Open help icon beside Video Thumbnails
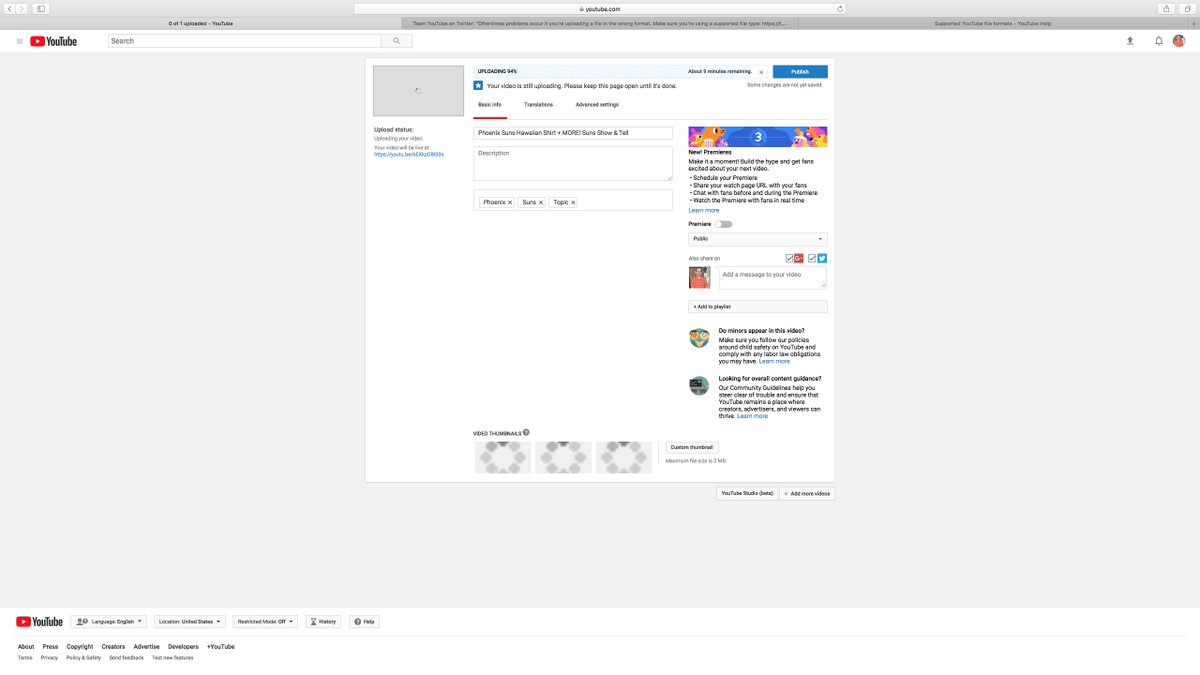The width and height of the screenshot is (1200, 675). 526,433
